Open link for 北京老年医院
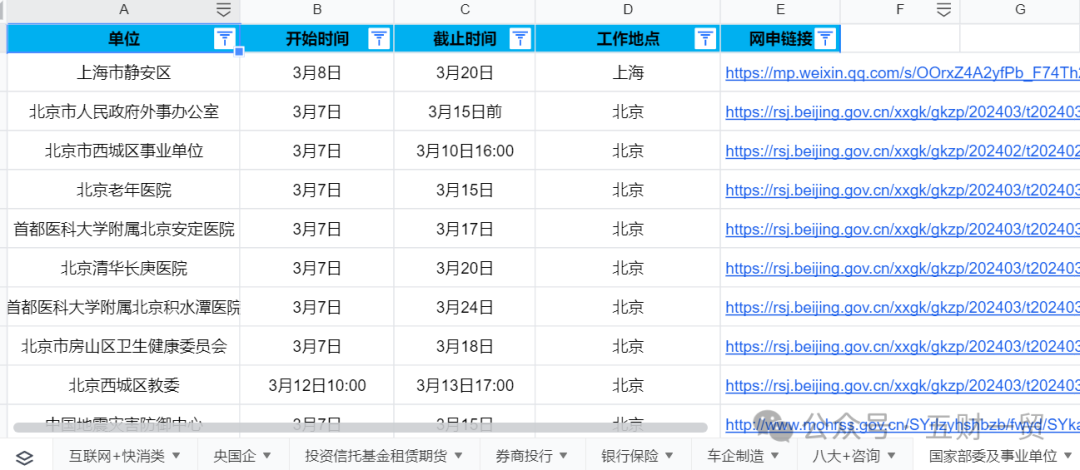Screen dimensions: 1080x470 (x=902, y=190)
